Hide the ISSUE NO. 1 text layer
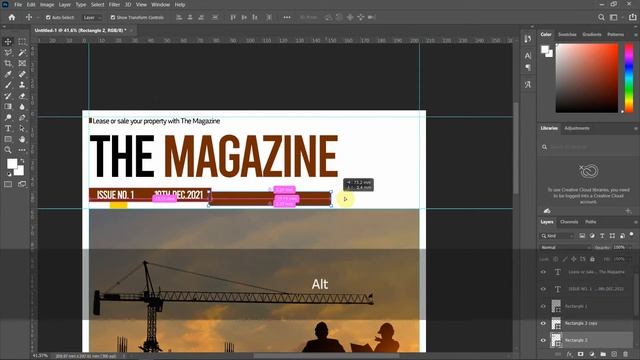640x360 pixels. (543, 289)
